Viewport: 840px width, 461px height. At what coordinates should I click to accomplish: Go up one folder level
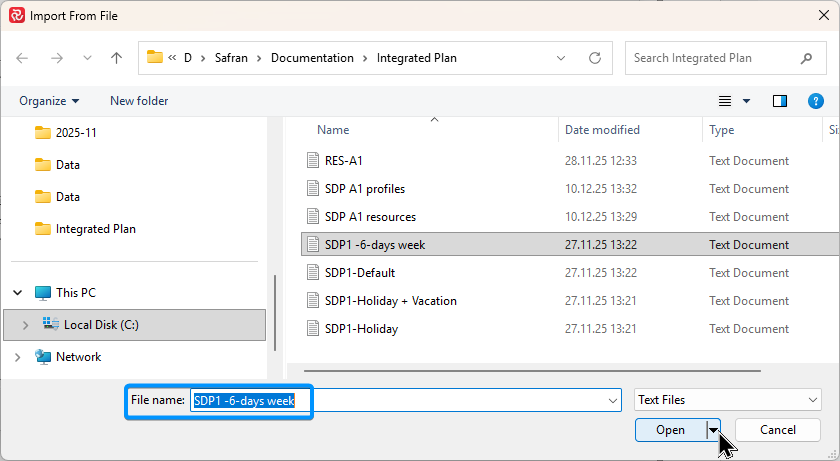[116, 58]
